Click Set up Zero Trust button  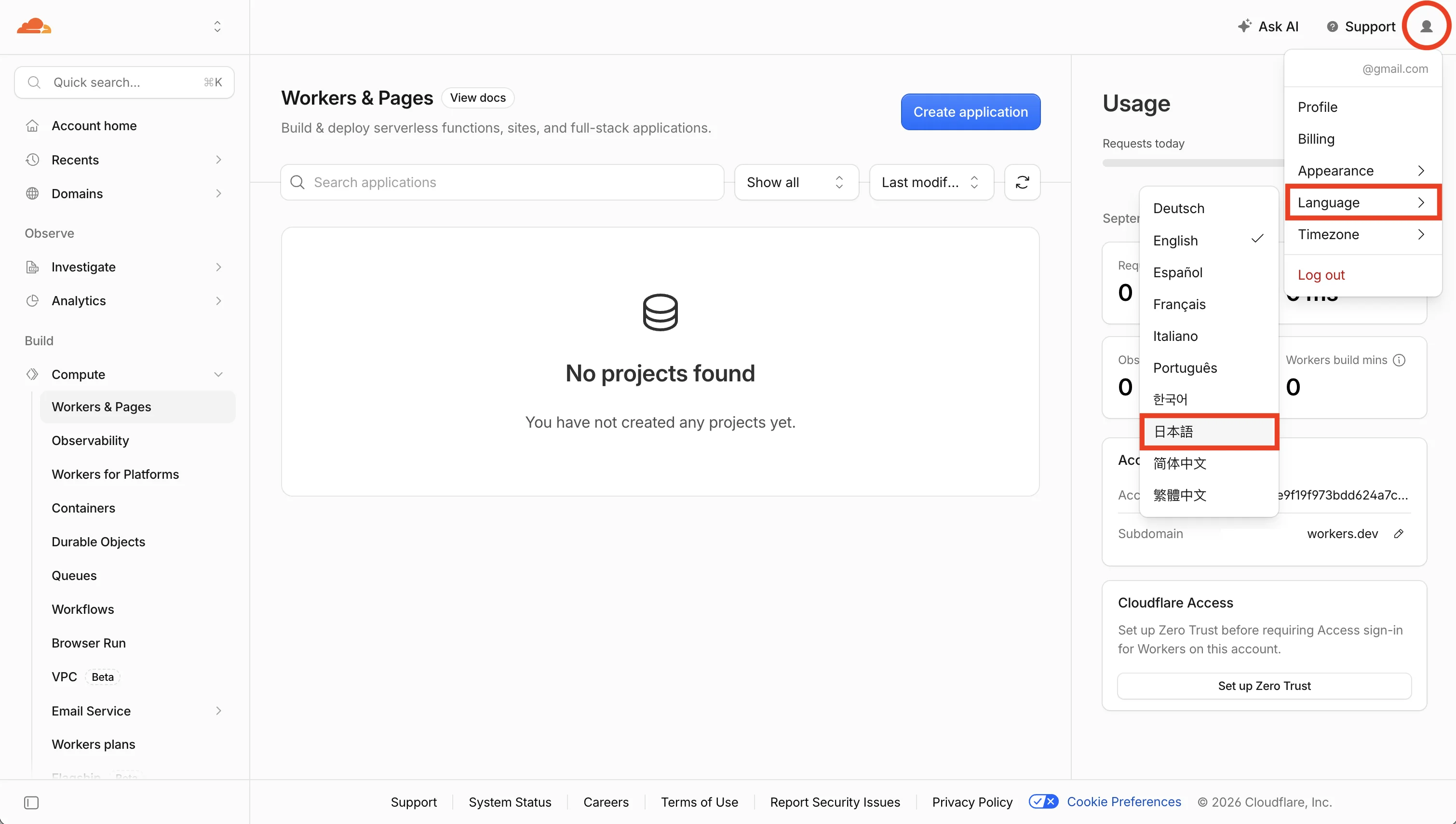tap(1264, 686)
